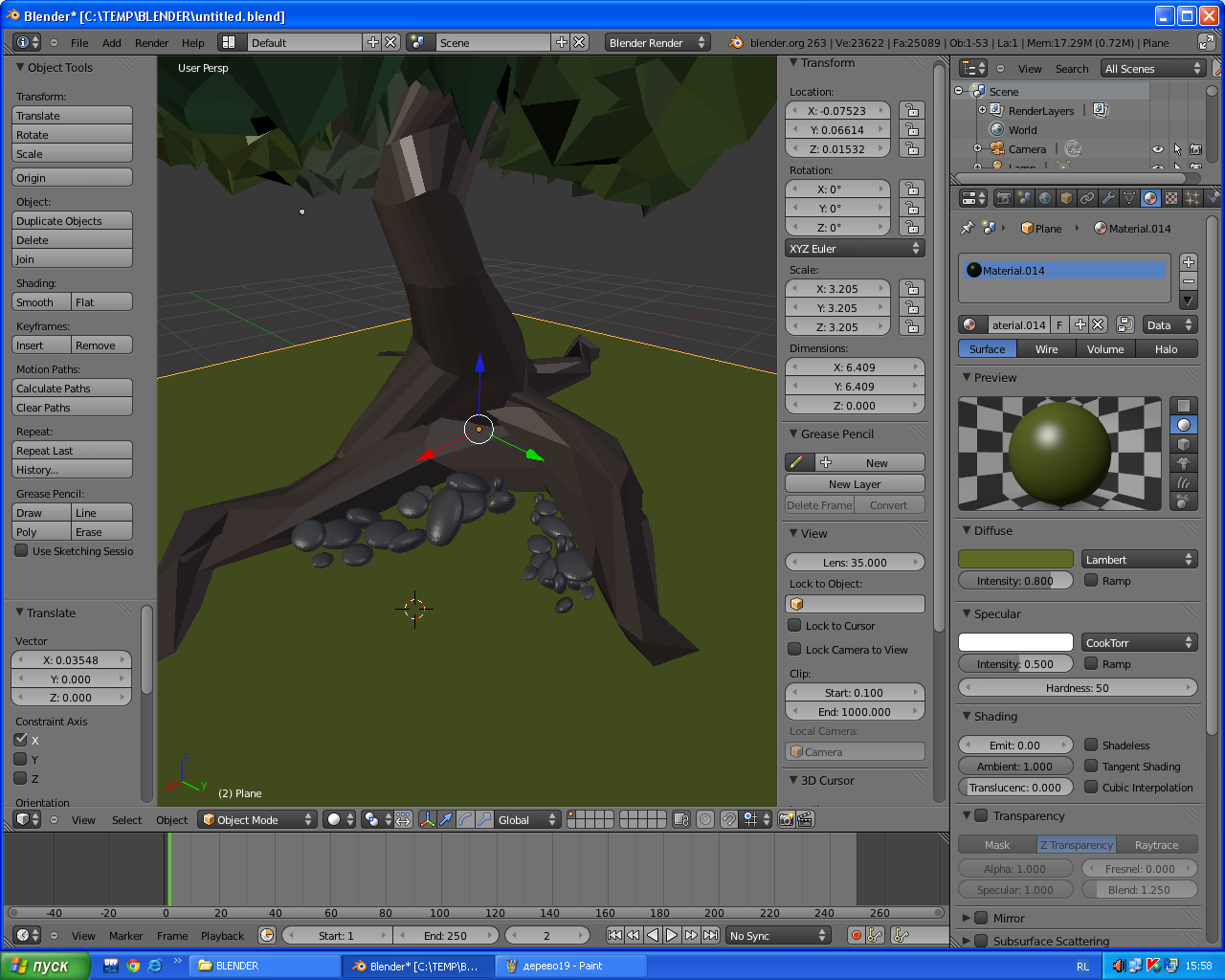The height and width of the screenshot is (980, 1225).
Task: Toggle proportional editing circle icon
Action: click(x=705, y=819)
